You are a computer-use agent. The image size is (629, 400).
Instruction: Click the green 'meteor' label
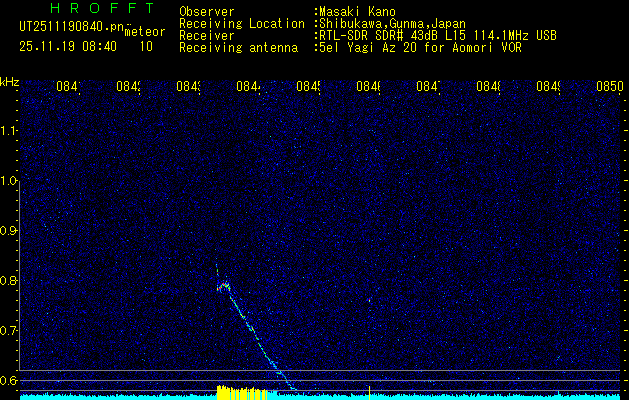[x=145, y=32]
